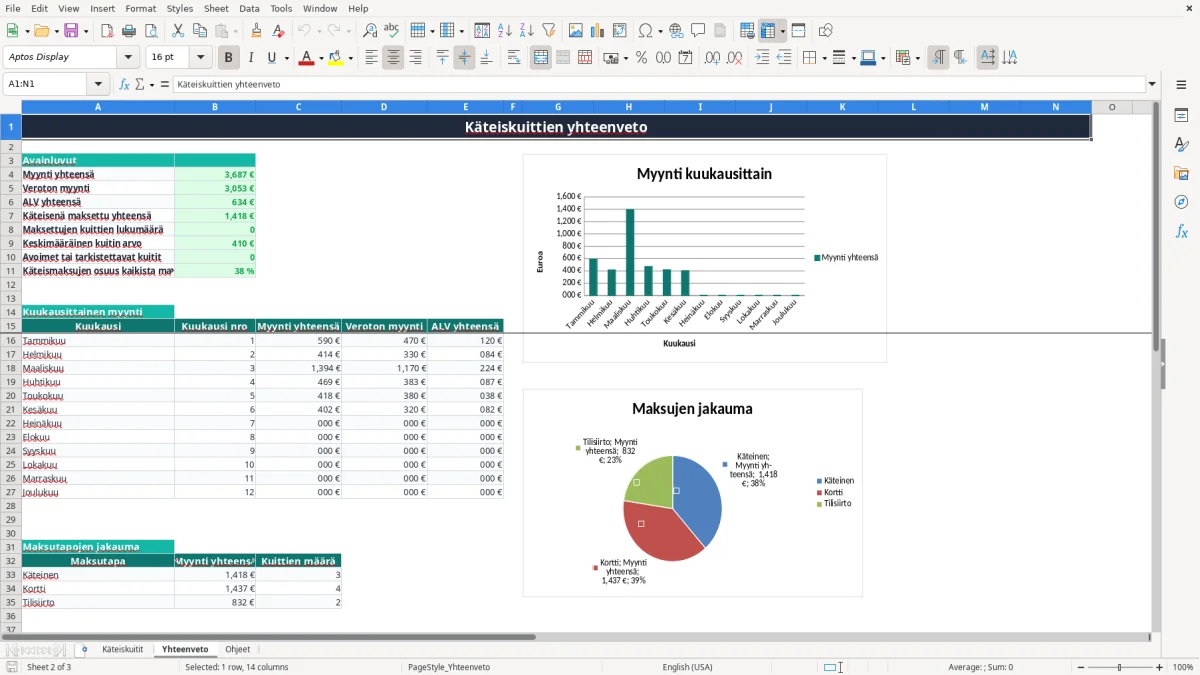Click the Define Print Area icon
Screen dimensions: 1200x675
(747, 31)
